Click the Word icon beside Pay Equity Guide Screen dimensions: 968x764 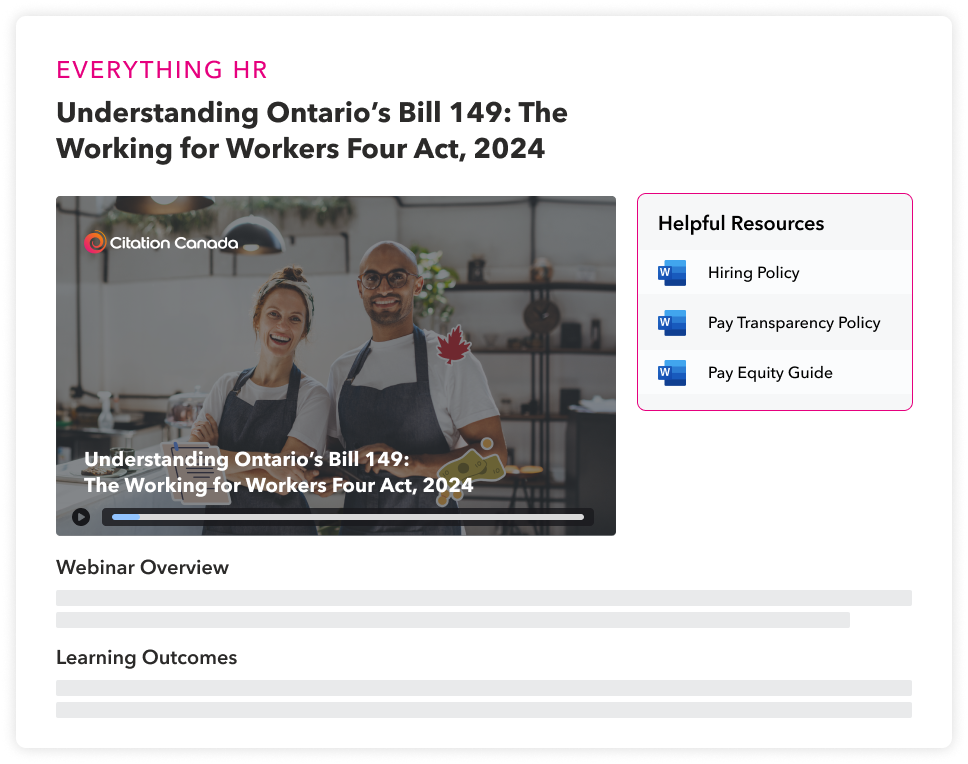672,373
